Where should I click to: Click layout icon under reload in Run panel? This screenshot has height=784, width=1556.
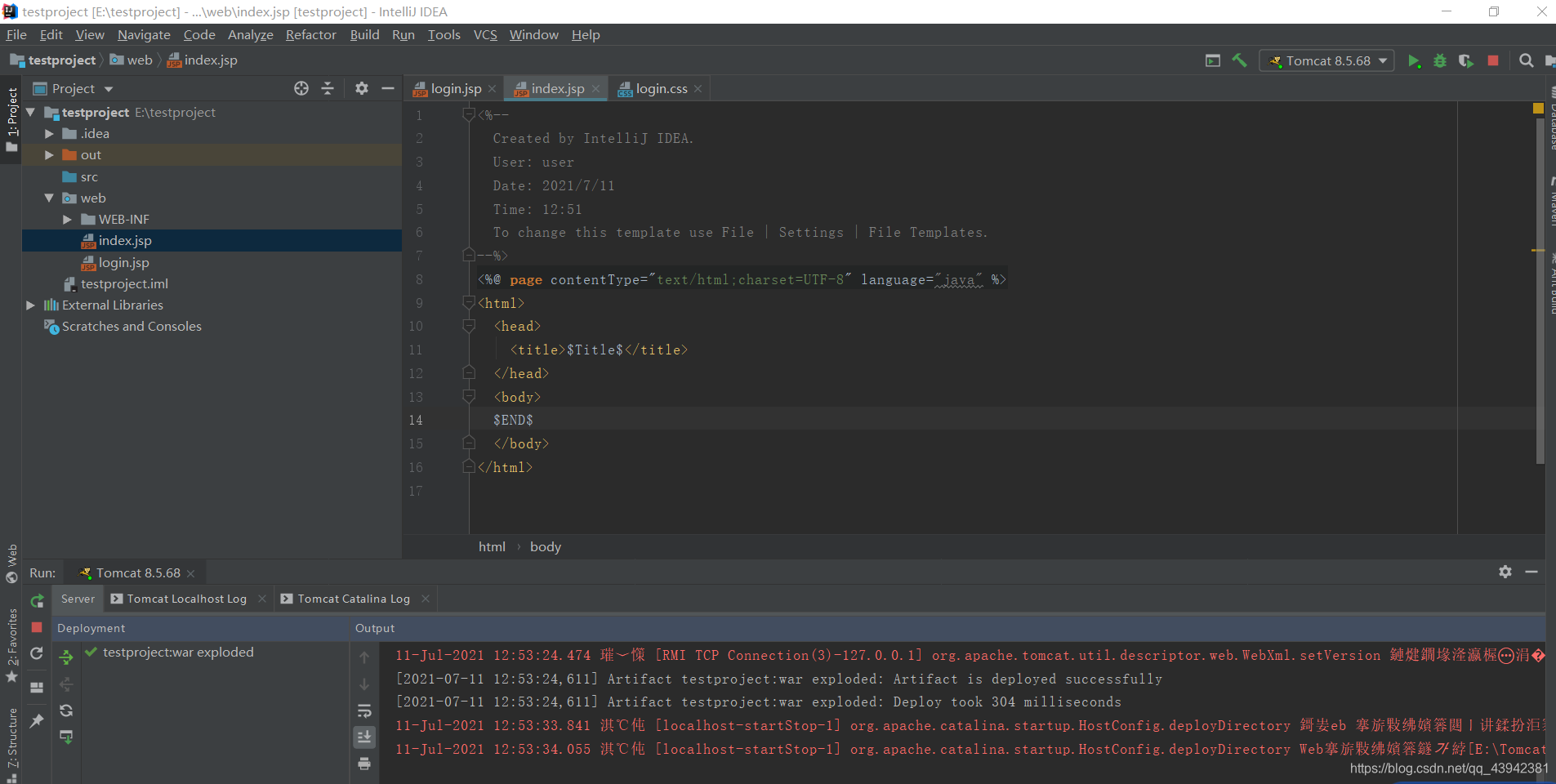coord(37,688)
